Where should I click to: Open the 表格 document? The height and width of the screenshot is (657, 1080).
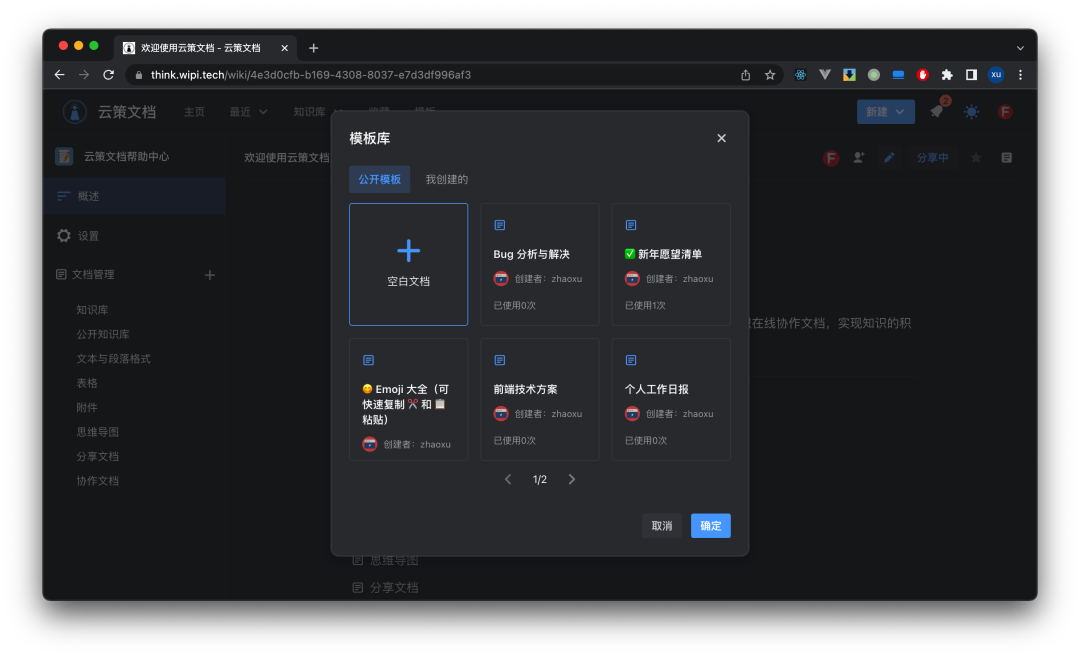tap(87, 383)
